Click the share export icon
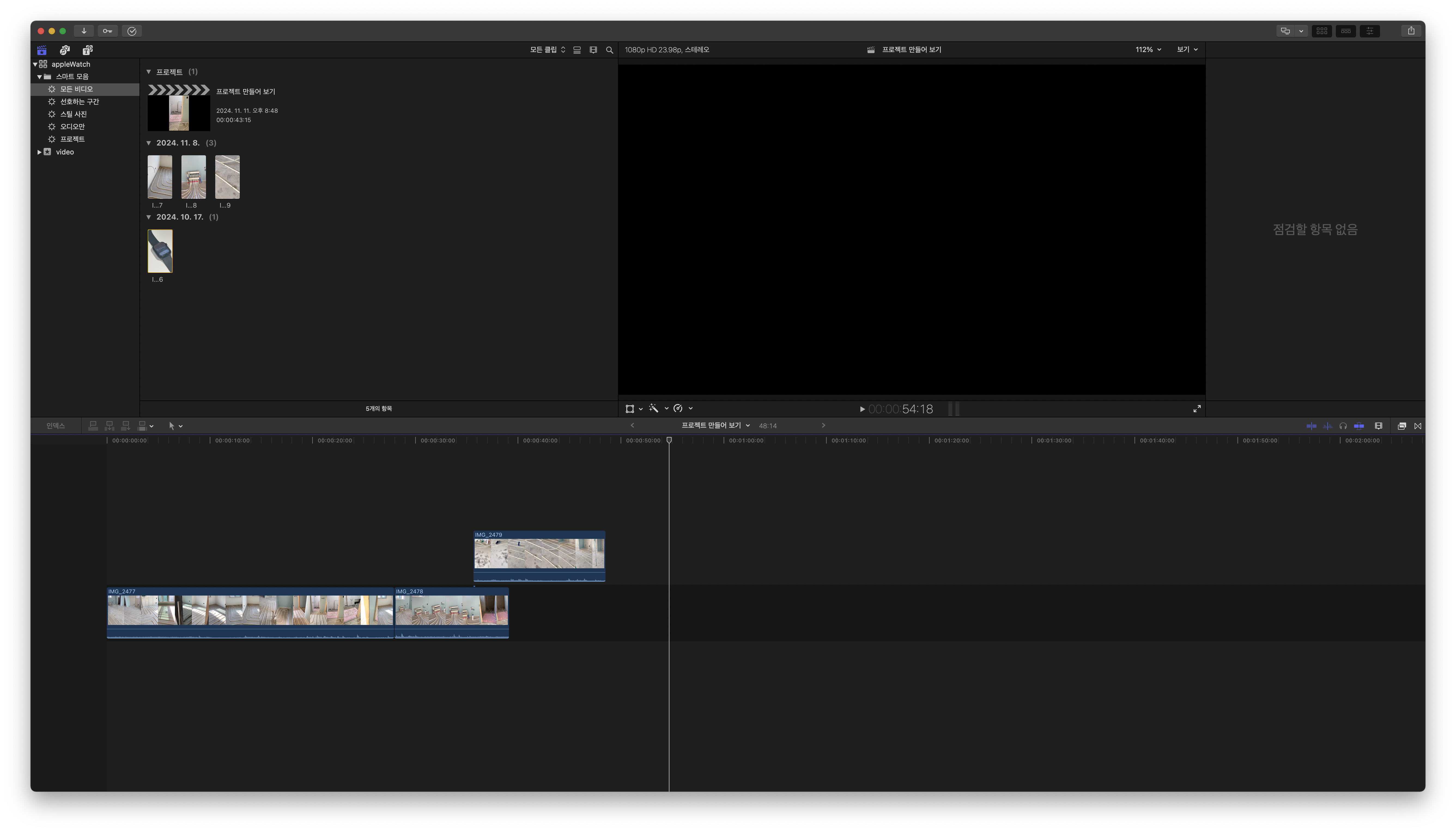The height and width of the screenshot is (832, 1456). pos(1411,31)
